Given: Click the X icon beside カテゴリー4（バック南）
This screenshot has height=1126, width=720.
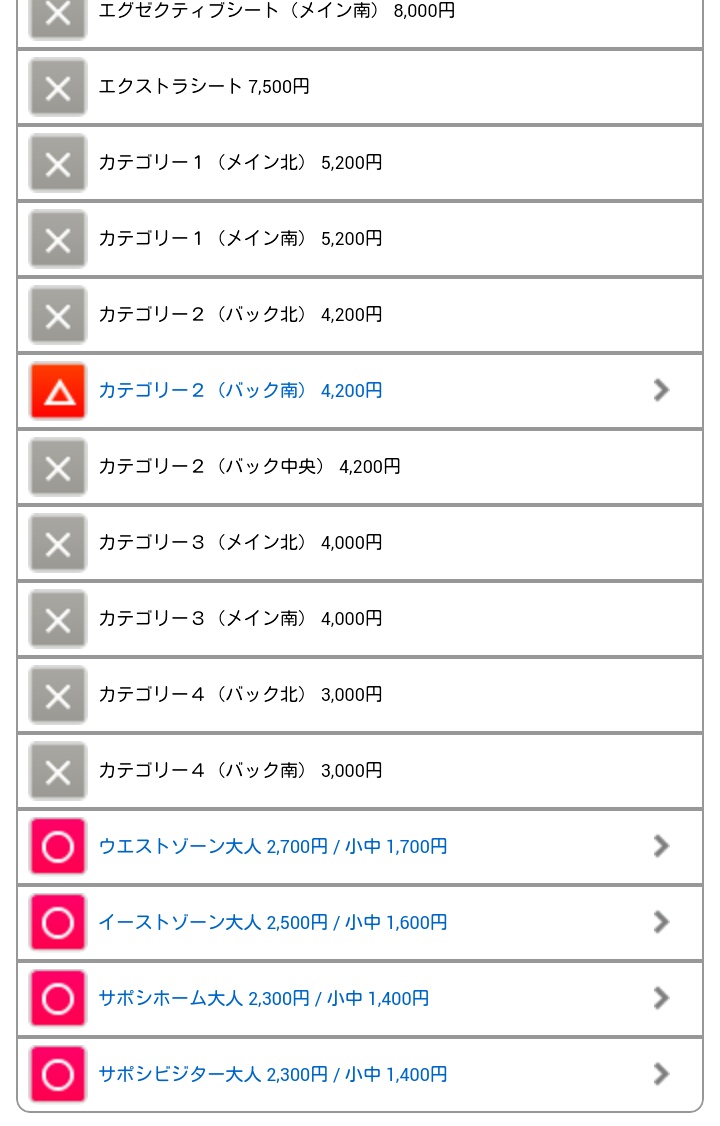Looking at the screenshot, I should click(x=58, y=771).
